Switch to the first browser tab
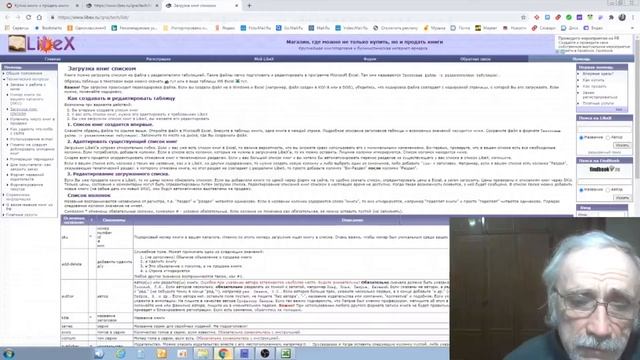The width and height of the screenshot is (640, 360). tap(42, 6)
